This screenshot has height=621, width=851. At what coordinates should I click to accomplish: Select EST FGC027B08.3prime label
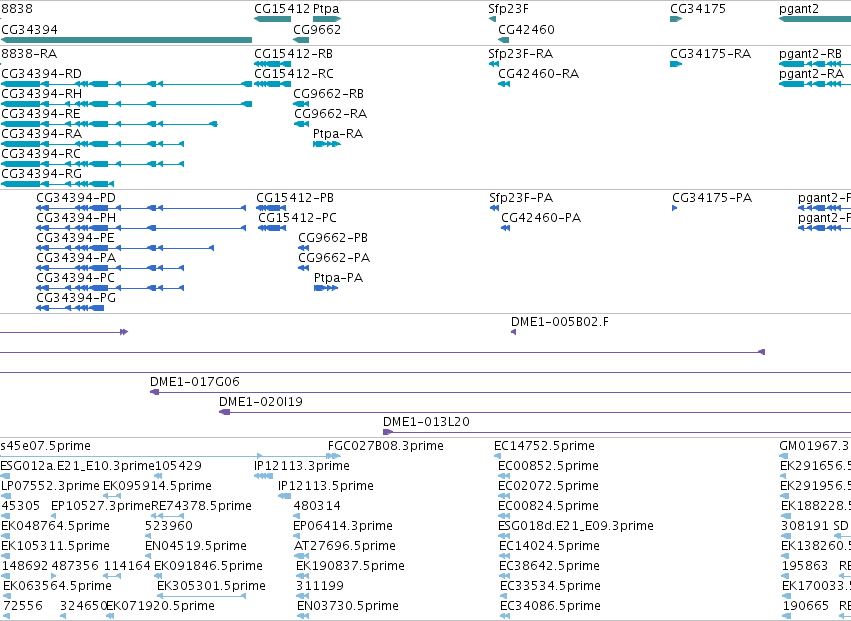coord(386,446)
